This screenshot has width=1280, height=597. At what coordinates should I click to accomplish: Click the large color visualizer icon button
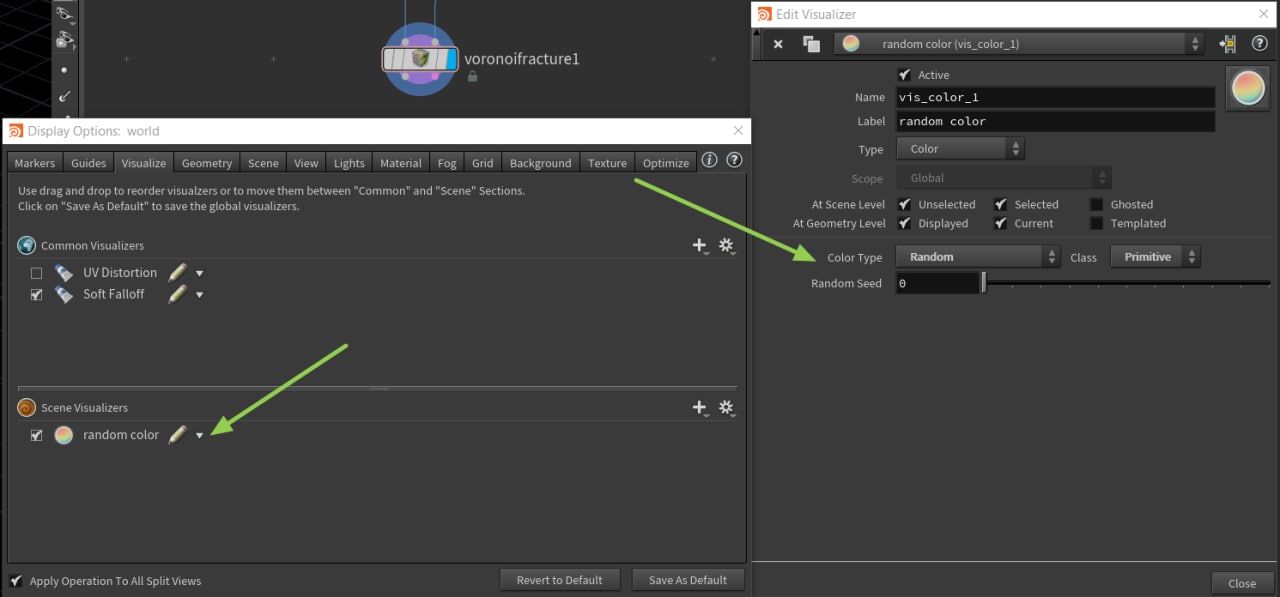tap(1247, 88)
